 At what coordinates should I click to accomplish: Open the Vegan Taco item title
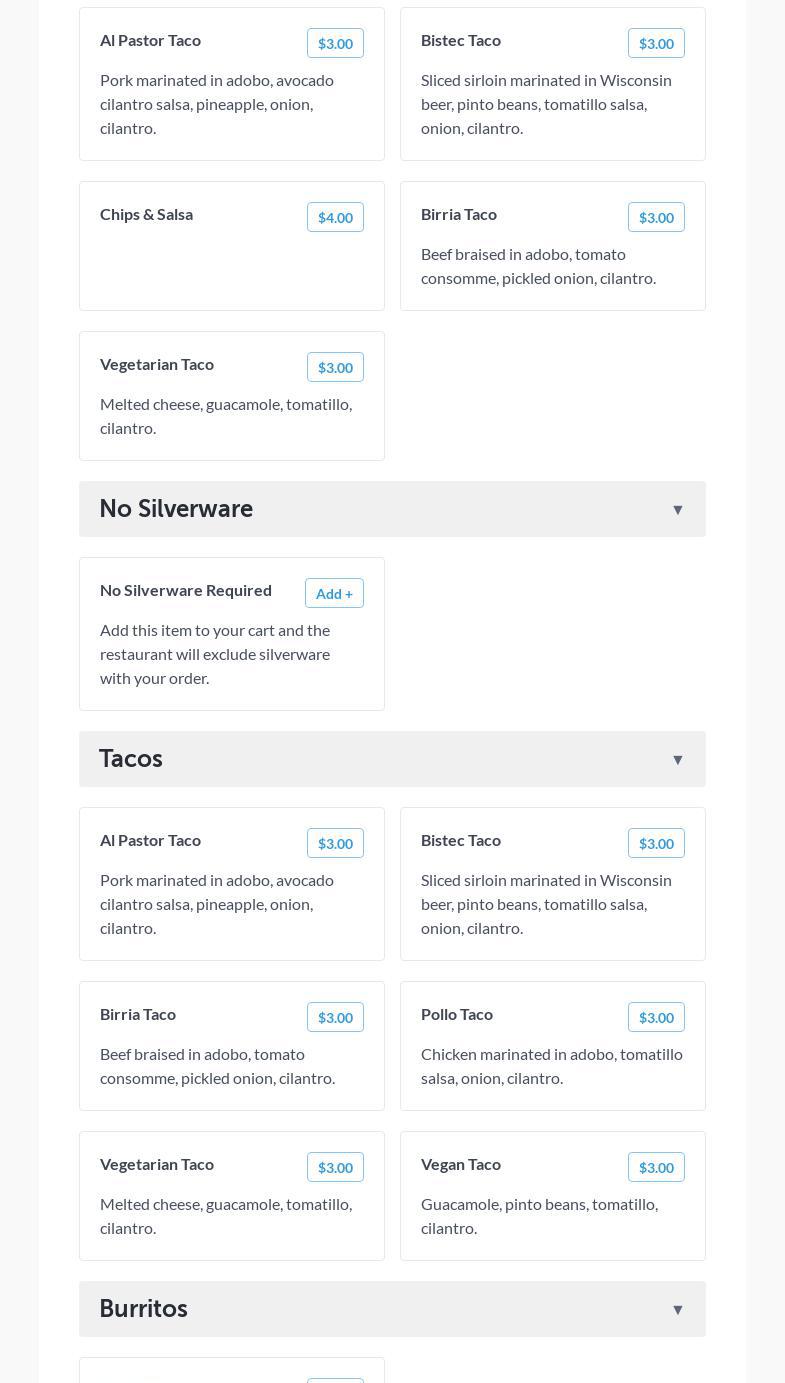coord(461,1164)
